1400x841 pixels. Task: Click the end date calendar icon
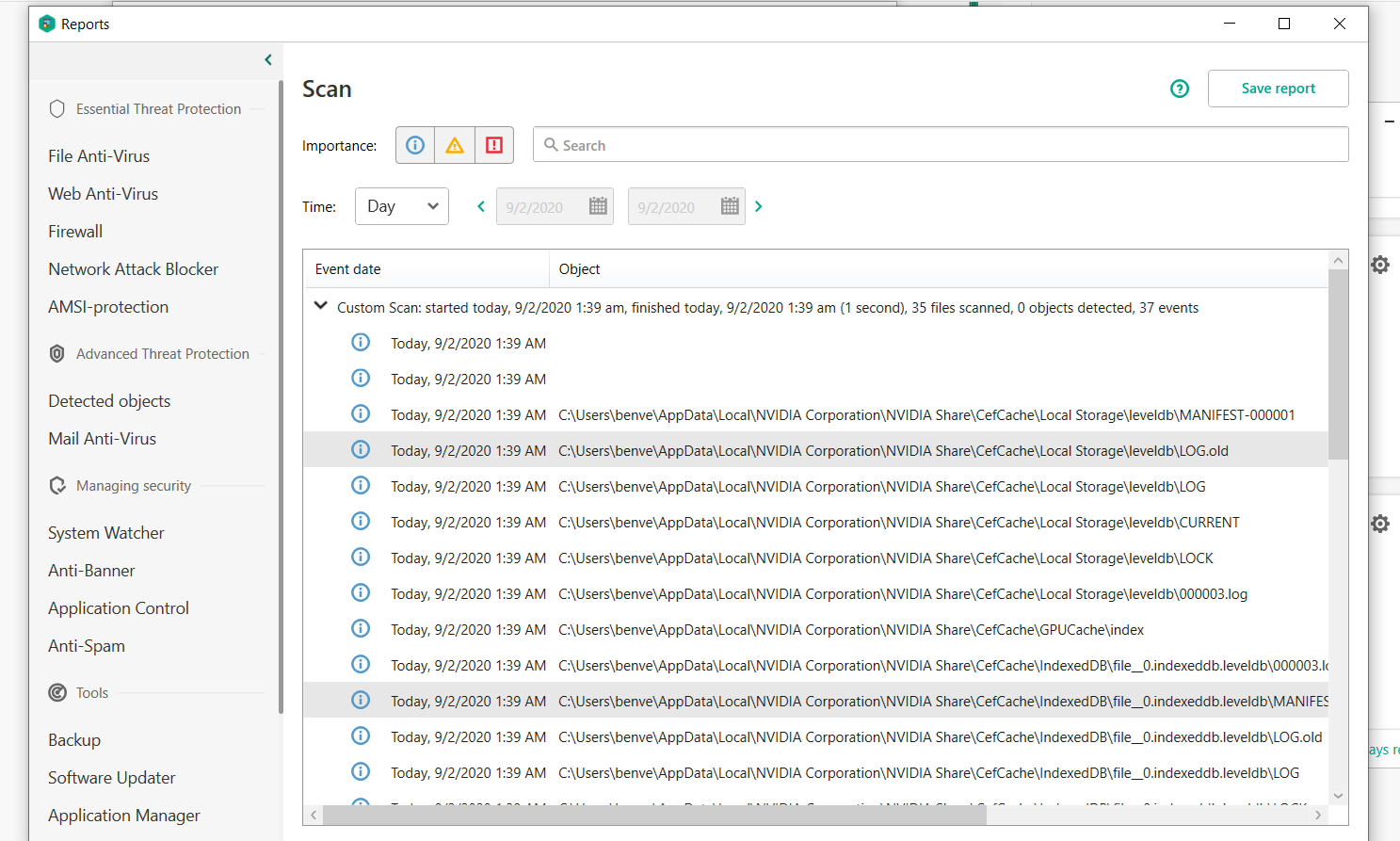730,206
